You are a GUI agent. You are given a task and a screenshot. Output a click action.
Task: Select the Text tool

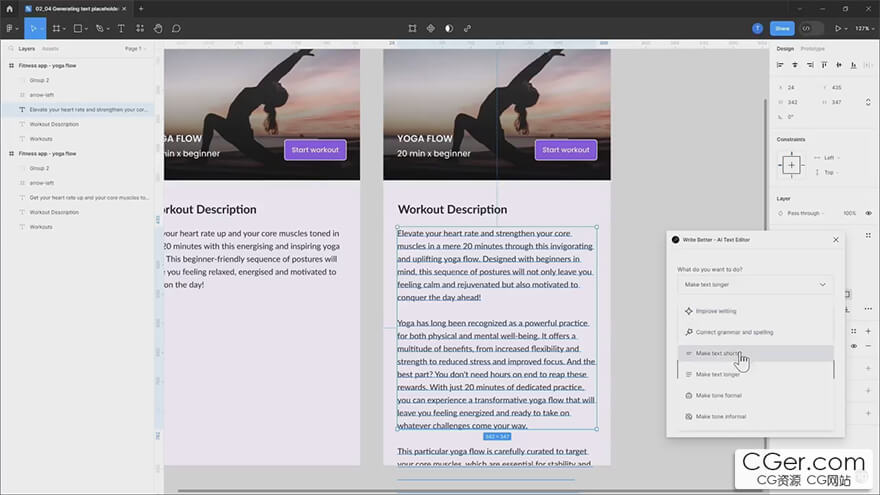tap(121, 28)
